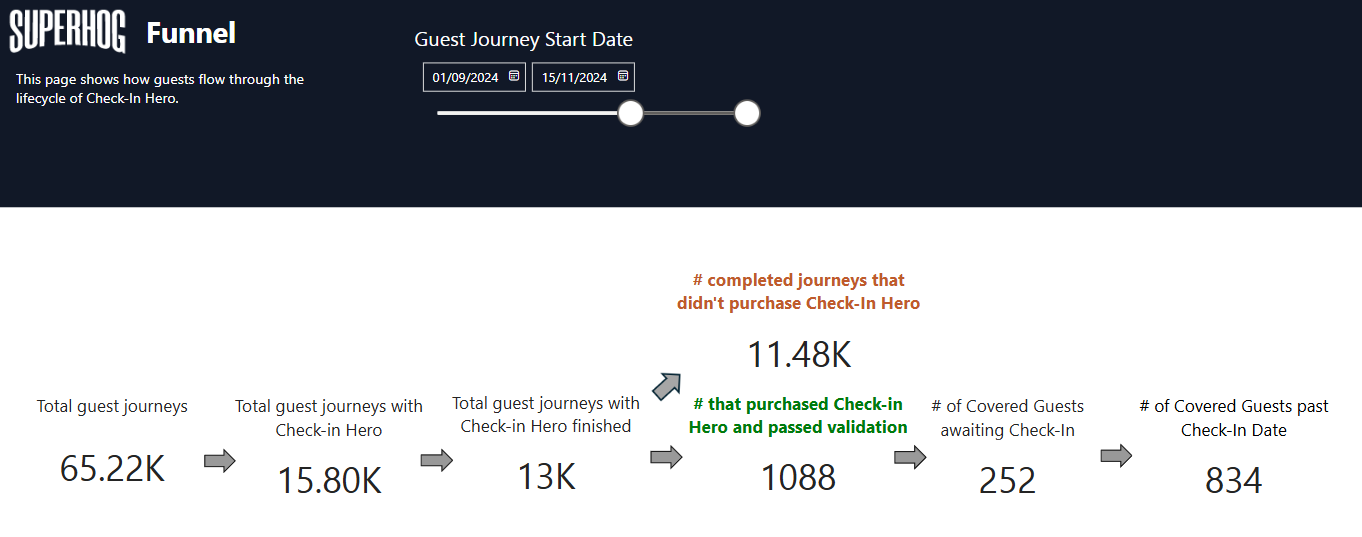Click arrow after Check-in Hero 15.80K card

click(436, 460)
